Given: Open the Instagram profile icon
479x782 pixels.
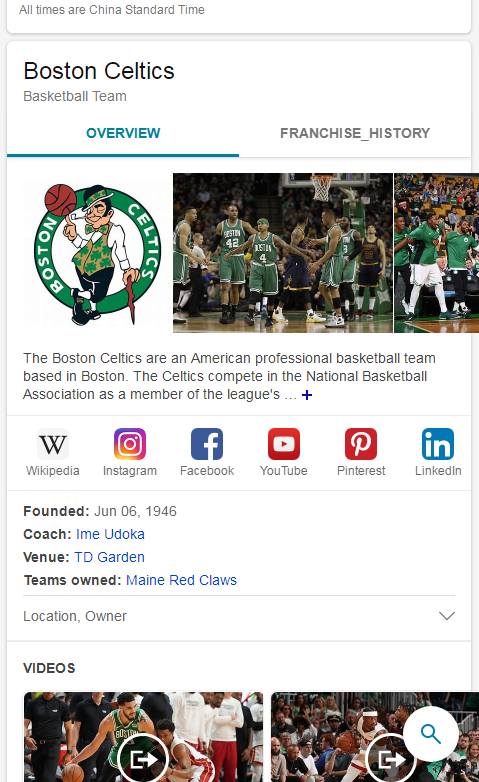Looking at the screenshot, I should (130, 443).
